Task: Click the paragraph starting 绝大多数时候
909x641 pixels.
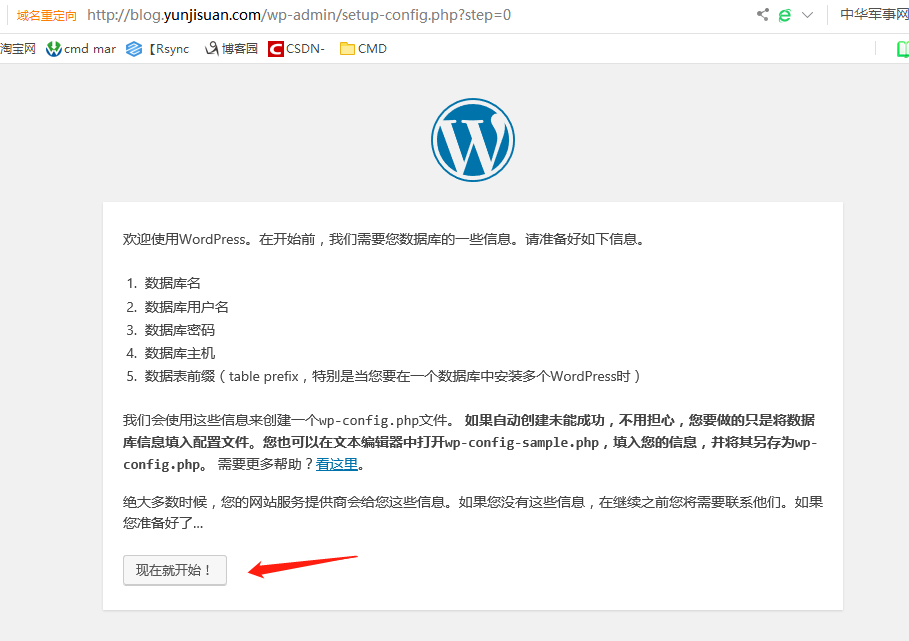Action: click(x=472, y=512)
